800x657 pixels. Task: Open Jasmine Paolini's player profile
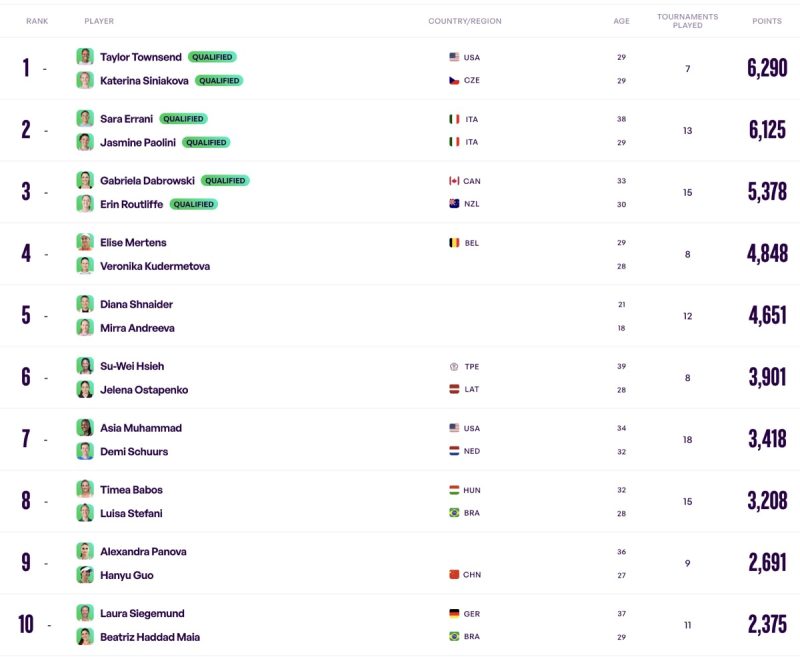[138, 142]
